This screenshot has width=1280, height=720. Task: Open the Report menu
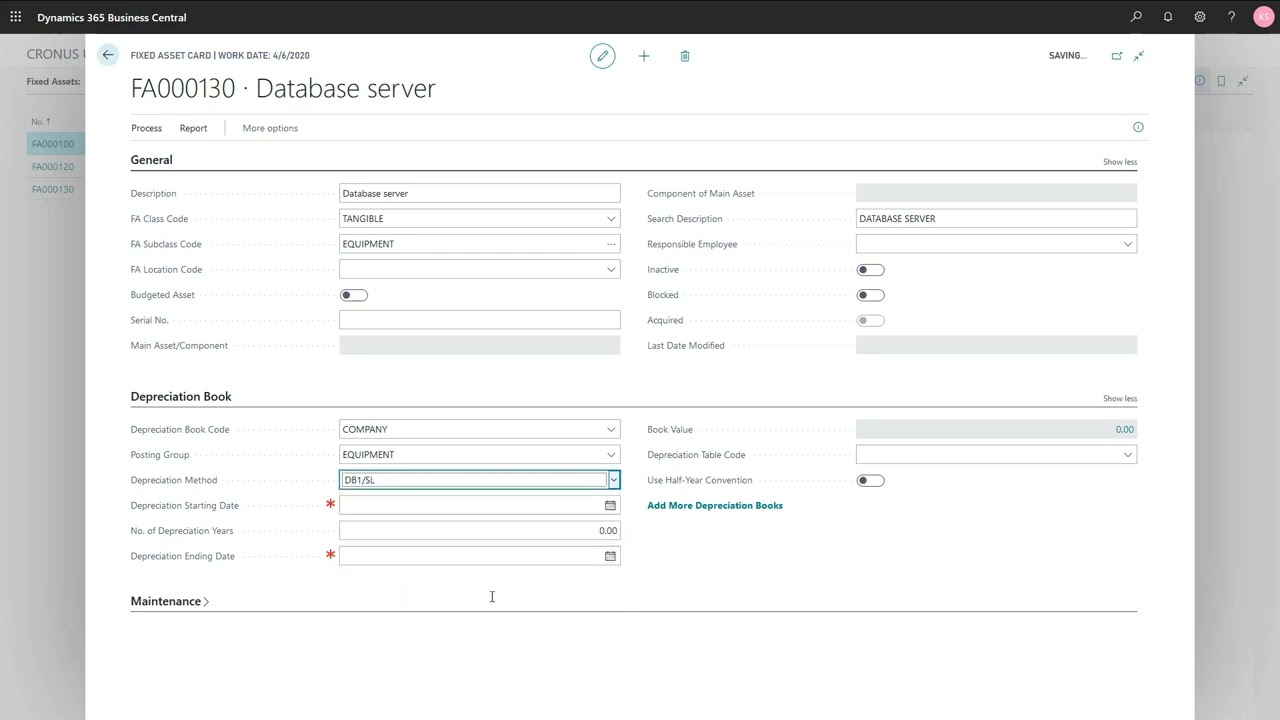tap(193, 128)
